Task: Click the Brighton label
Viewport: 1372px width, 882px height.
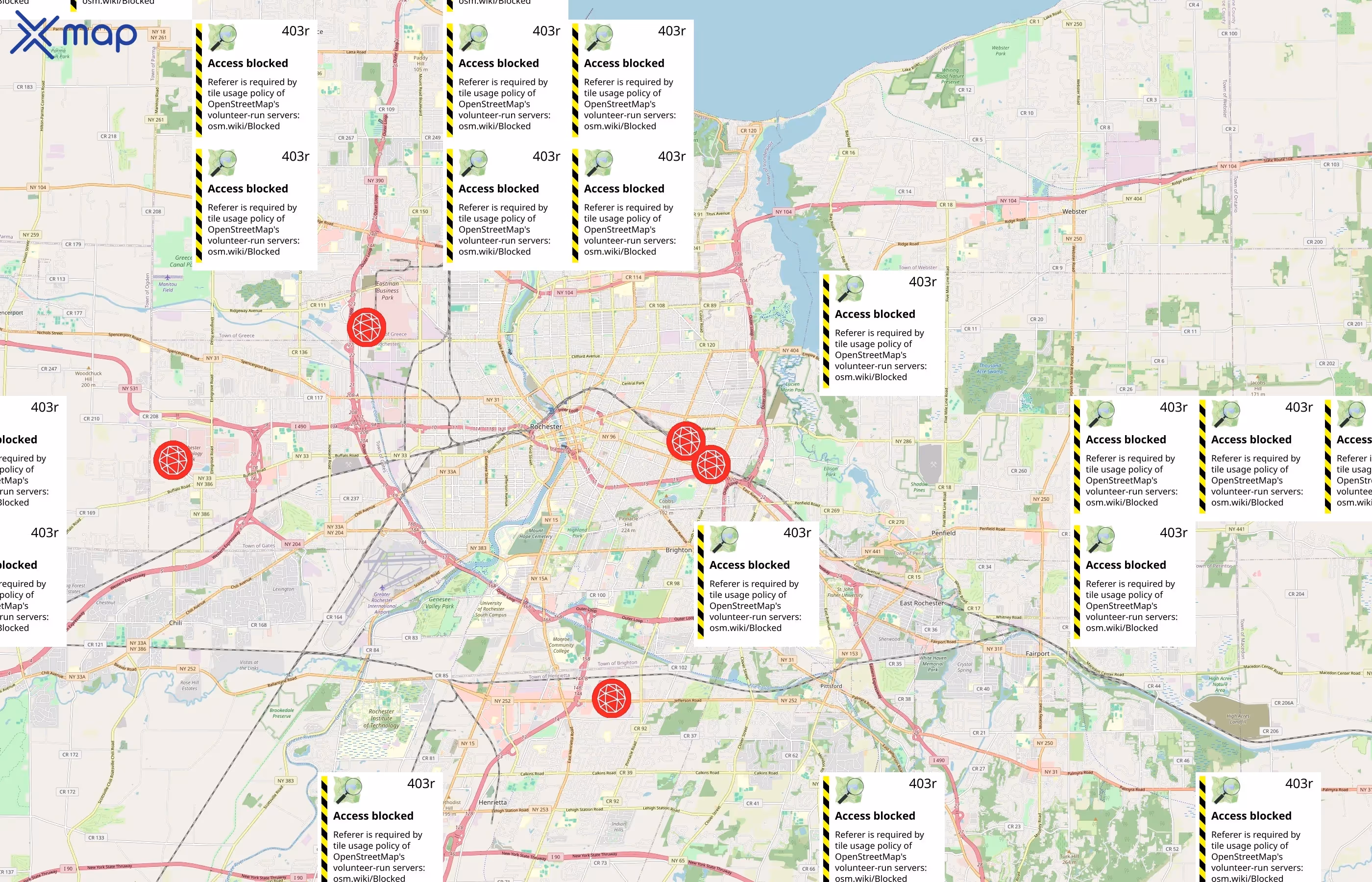Action: (679, 550)
